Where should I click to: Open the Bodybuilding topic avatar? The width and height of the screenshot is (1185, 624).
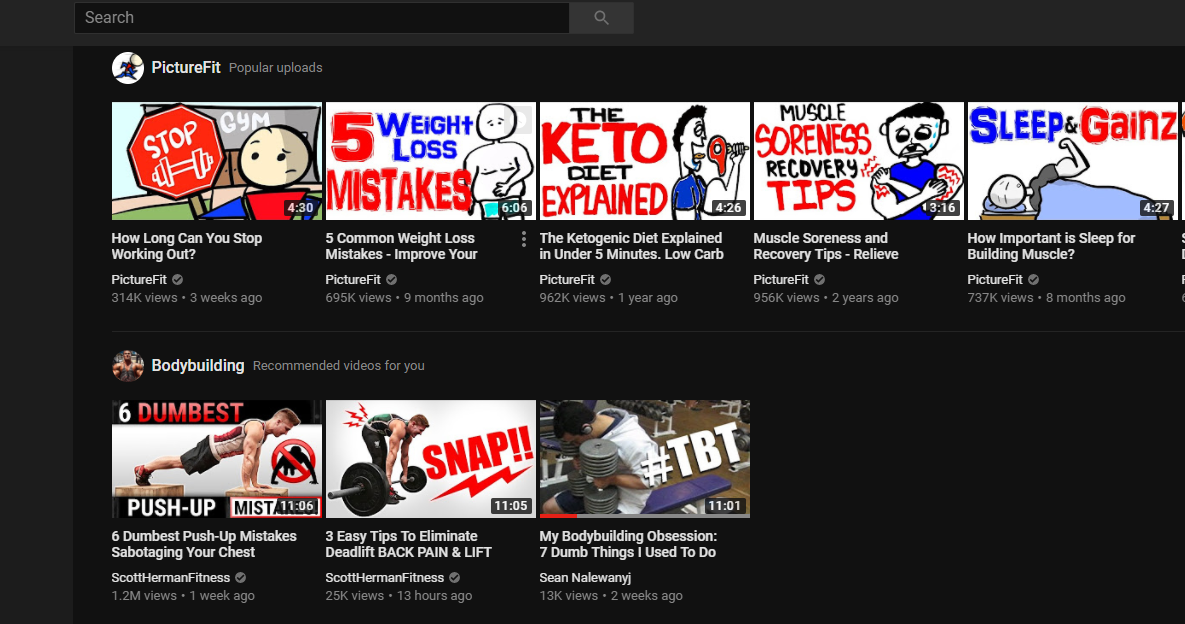point(128,366)
